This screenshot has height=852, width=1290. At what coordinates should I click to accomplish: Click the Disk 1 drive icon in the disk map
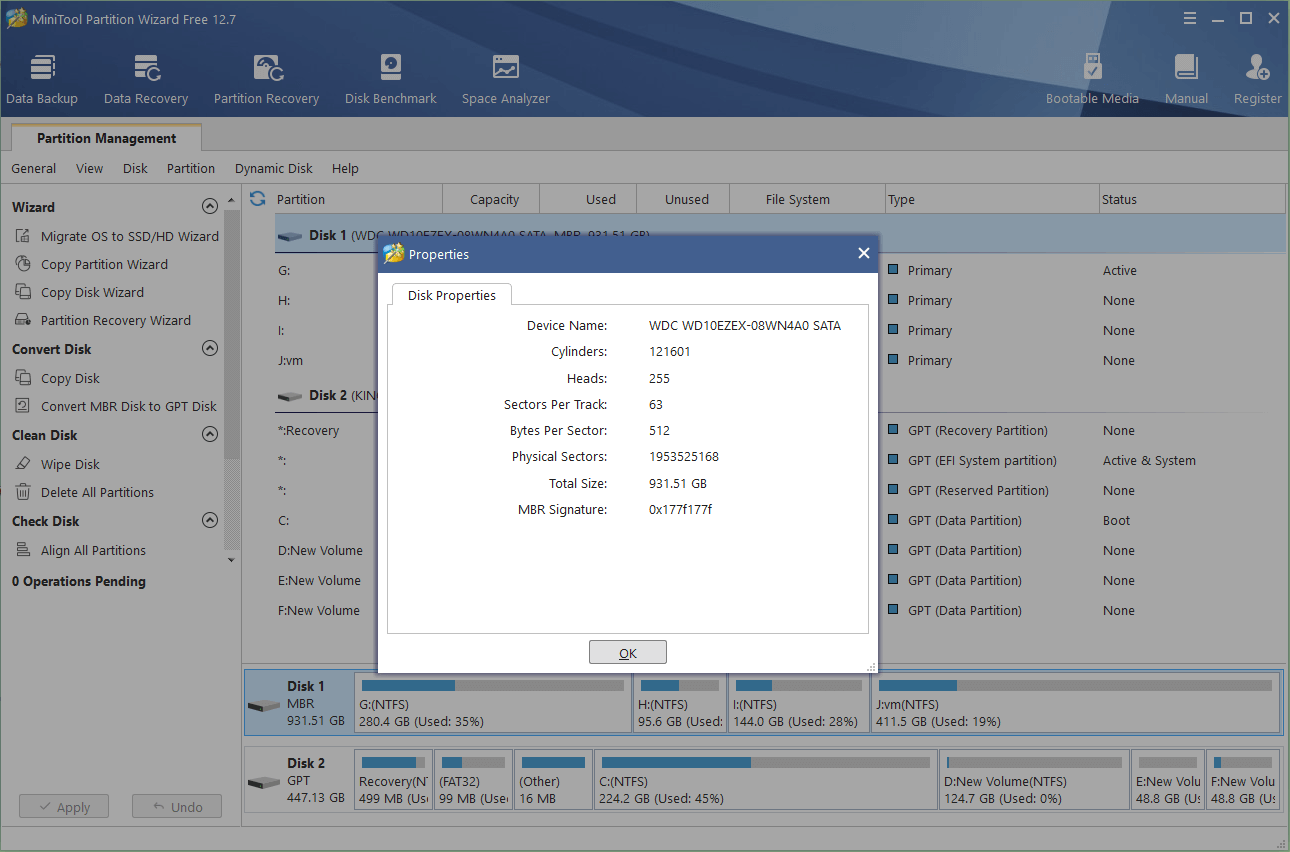tap(264, 705)
